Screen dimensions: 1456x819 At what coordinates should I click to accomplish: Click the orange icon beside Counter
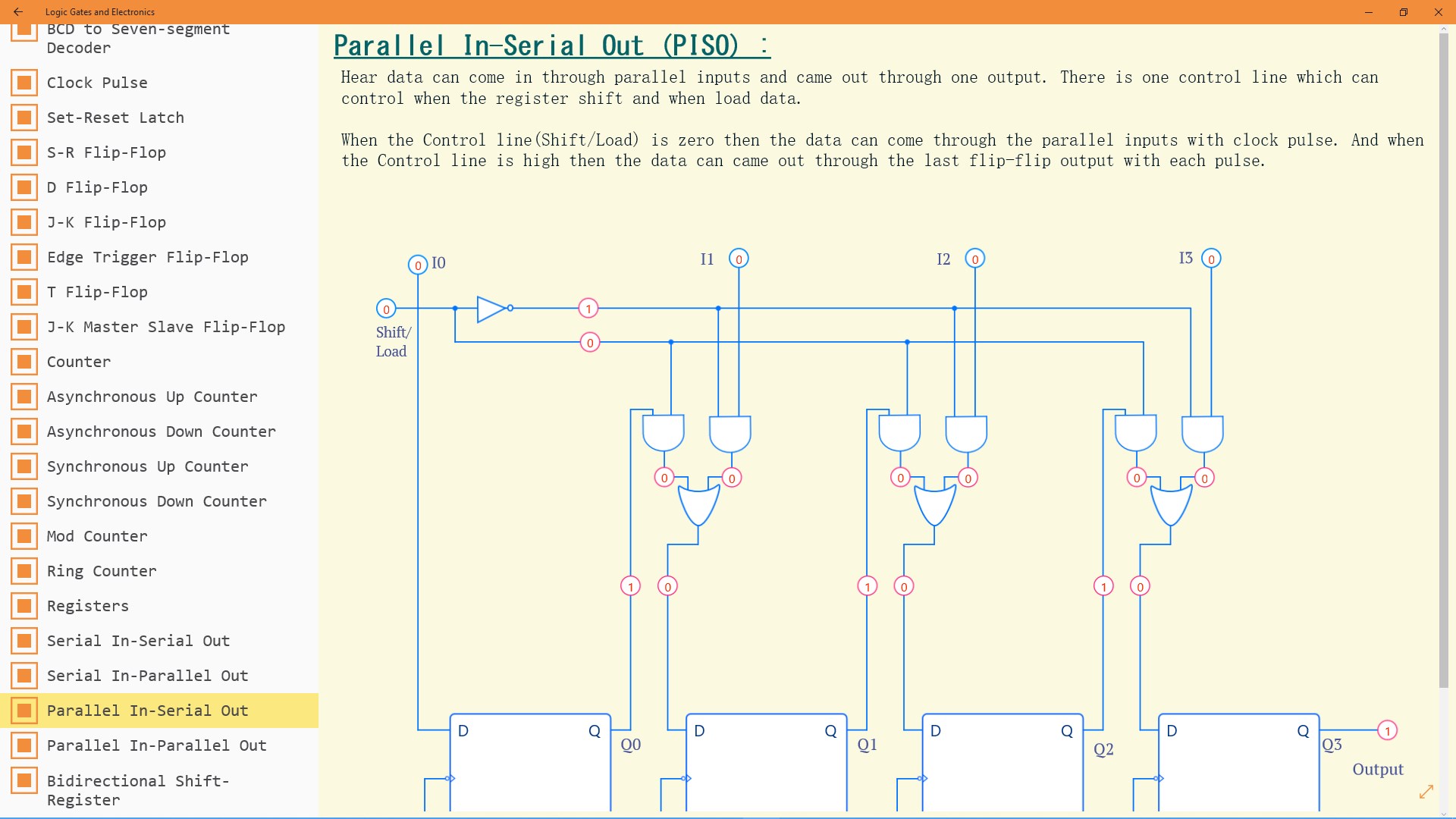[x=25, y=362]
